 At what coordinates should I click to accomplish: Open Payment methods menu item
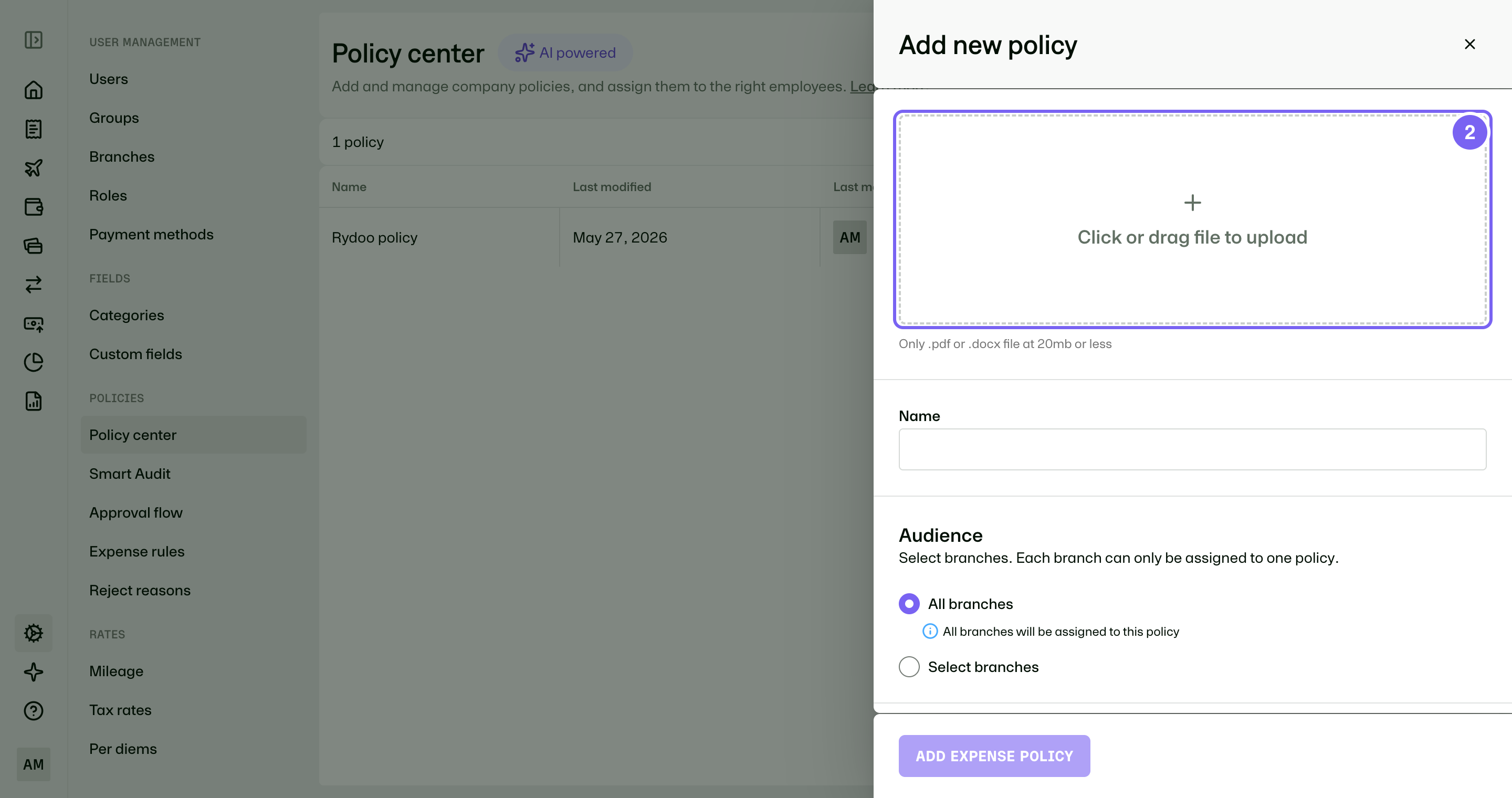151,234
